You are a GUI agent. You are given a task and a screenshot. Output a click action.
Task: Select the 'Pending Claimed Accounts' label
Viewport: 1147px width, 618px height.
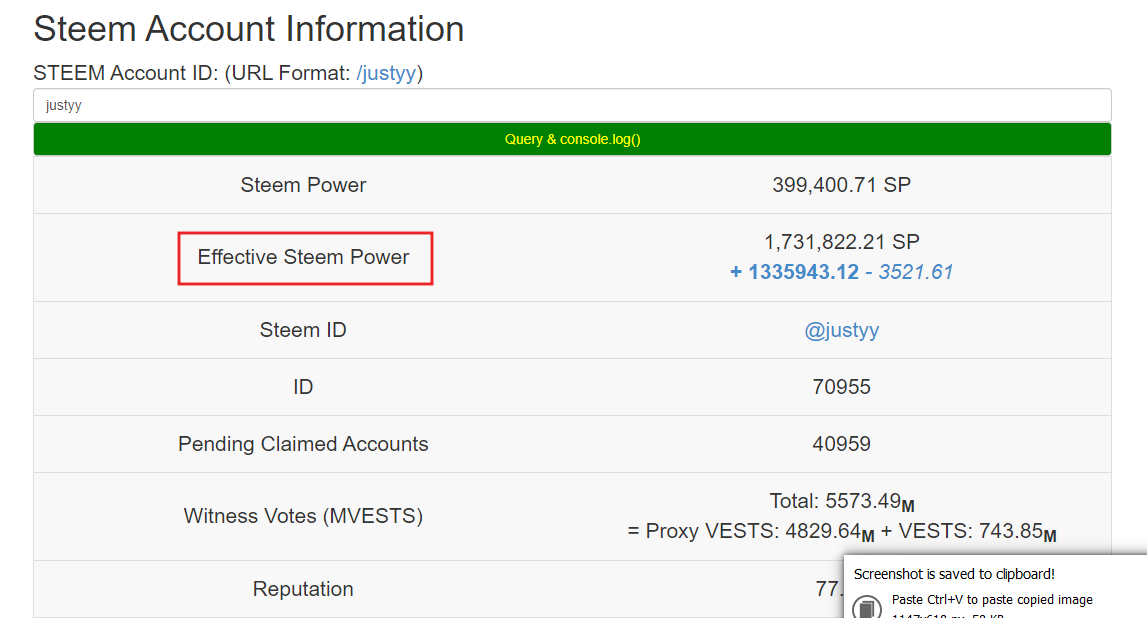pyautogui.click(x=303, y=444)
